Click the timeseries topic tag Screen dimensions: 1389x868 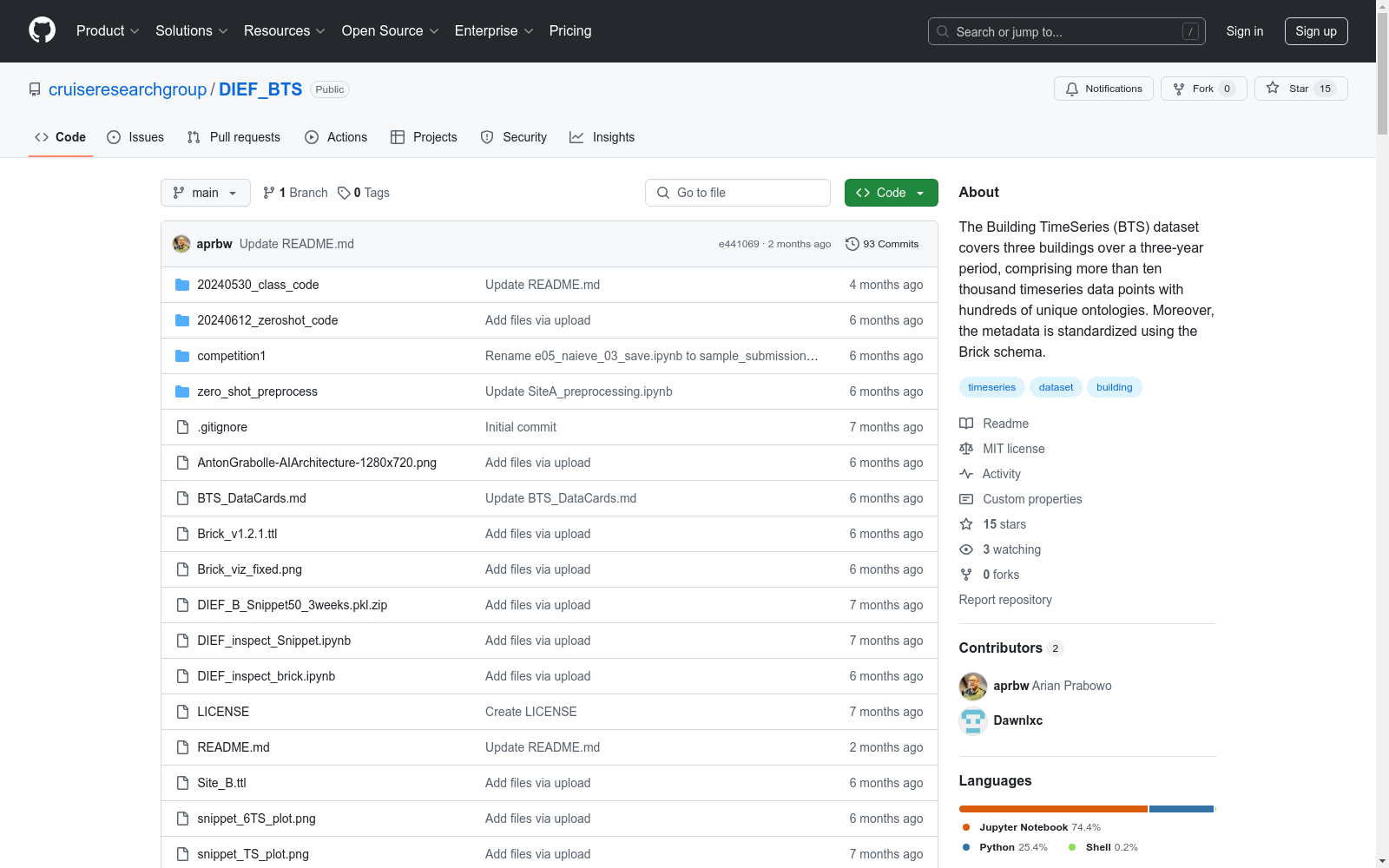coord(991,387)
